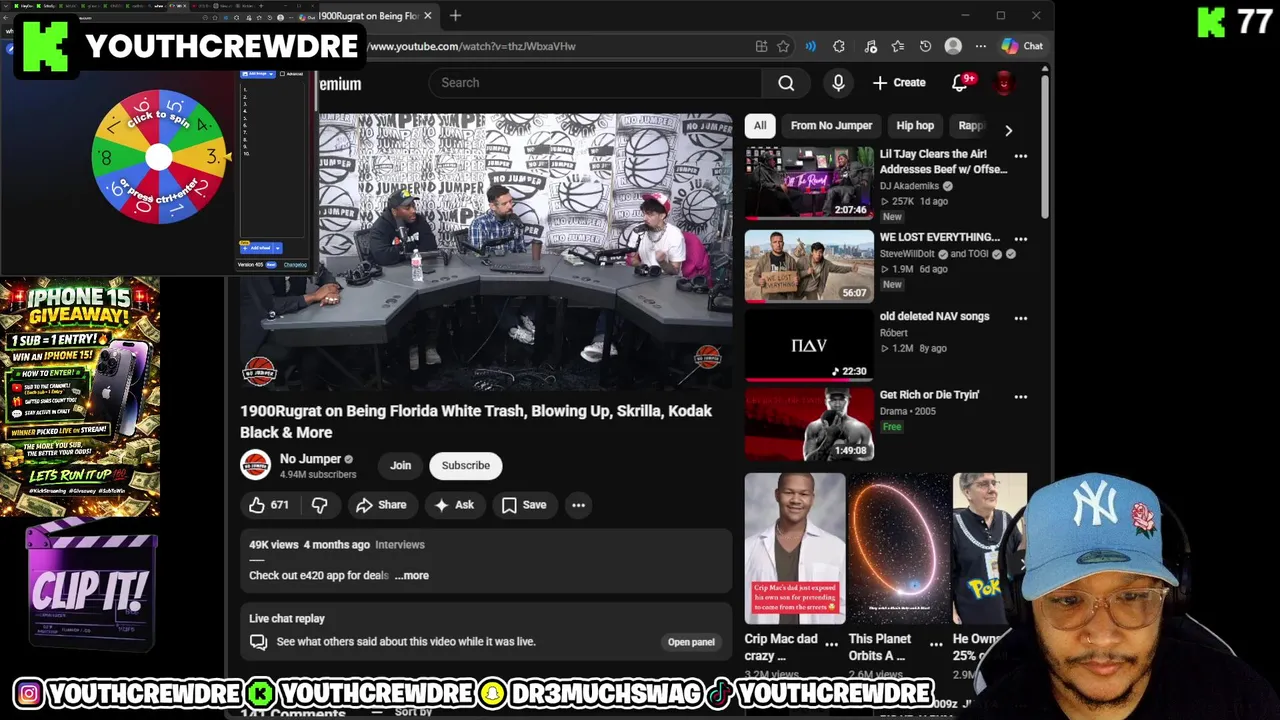The height and width of the screenshot is (720, 1280).
Task: Toggle read aloud sound waves icon
Action: coord(811,46)
